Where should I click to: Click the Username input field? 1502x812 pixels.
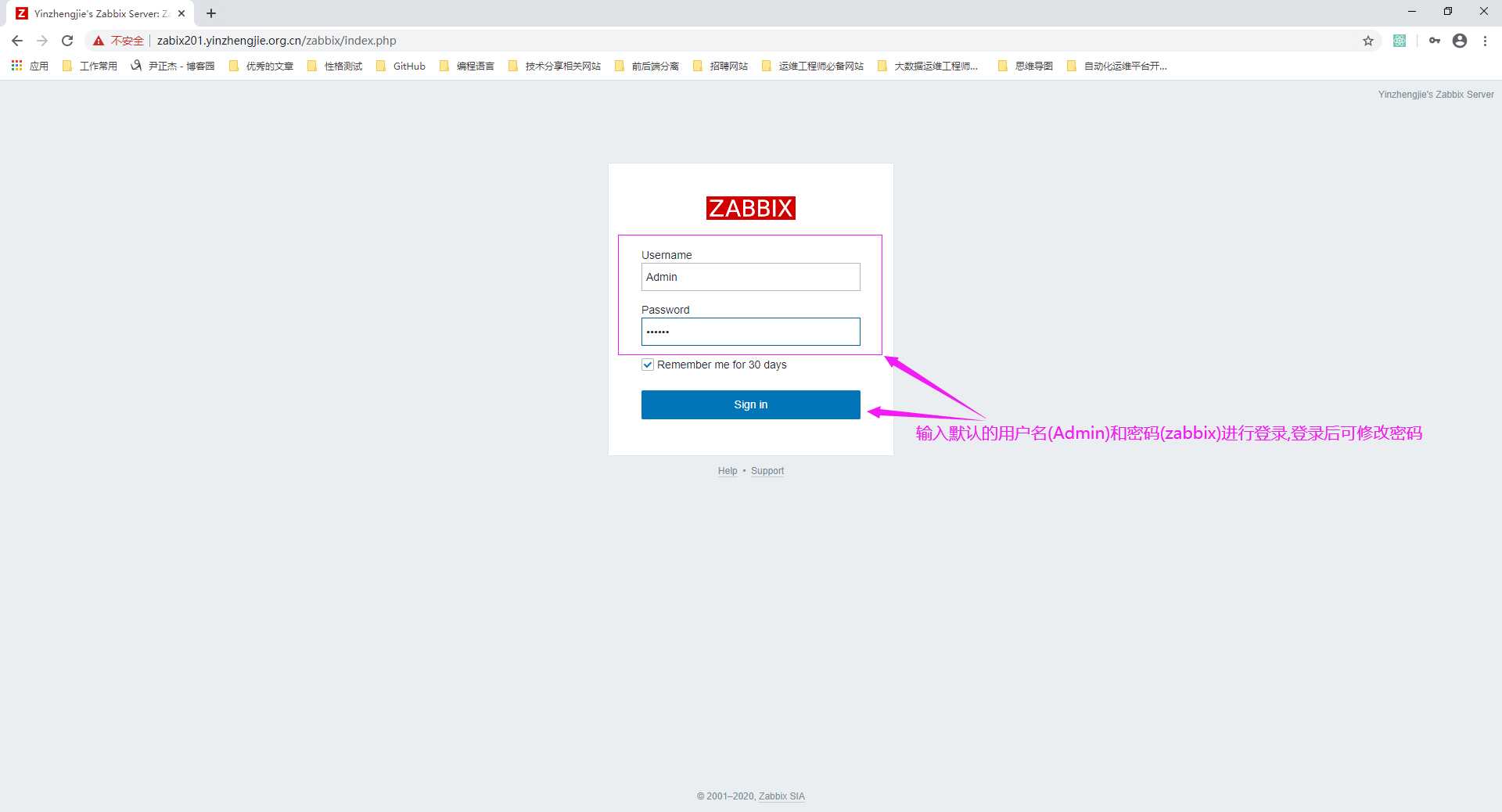[x=750, y=277]
